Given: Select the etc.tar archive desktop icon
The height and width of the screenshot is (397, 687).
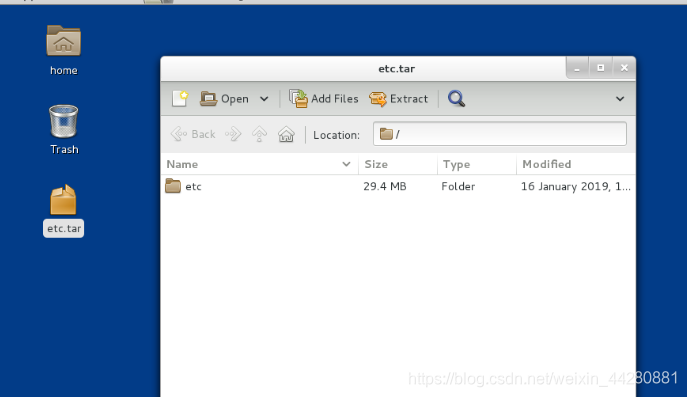Looking at the screenshot, I should tap(64, 211).
